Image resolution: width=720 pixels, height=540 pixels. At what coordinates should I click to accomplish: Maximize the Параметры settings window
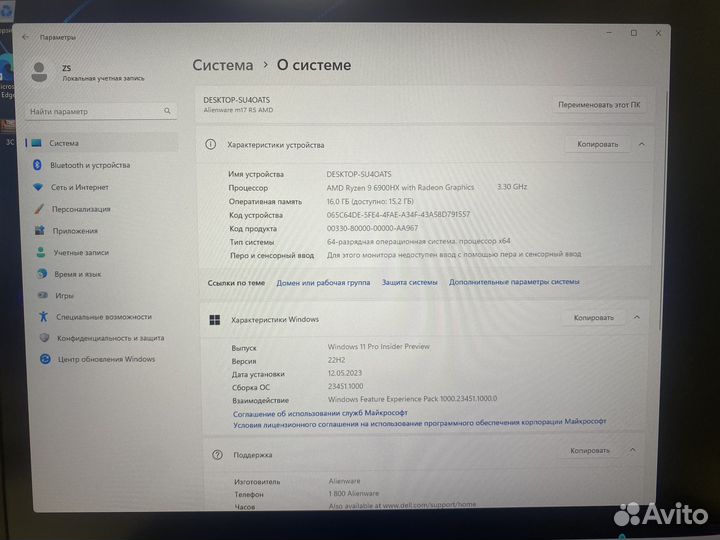(x=634, y=33)
